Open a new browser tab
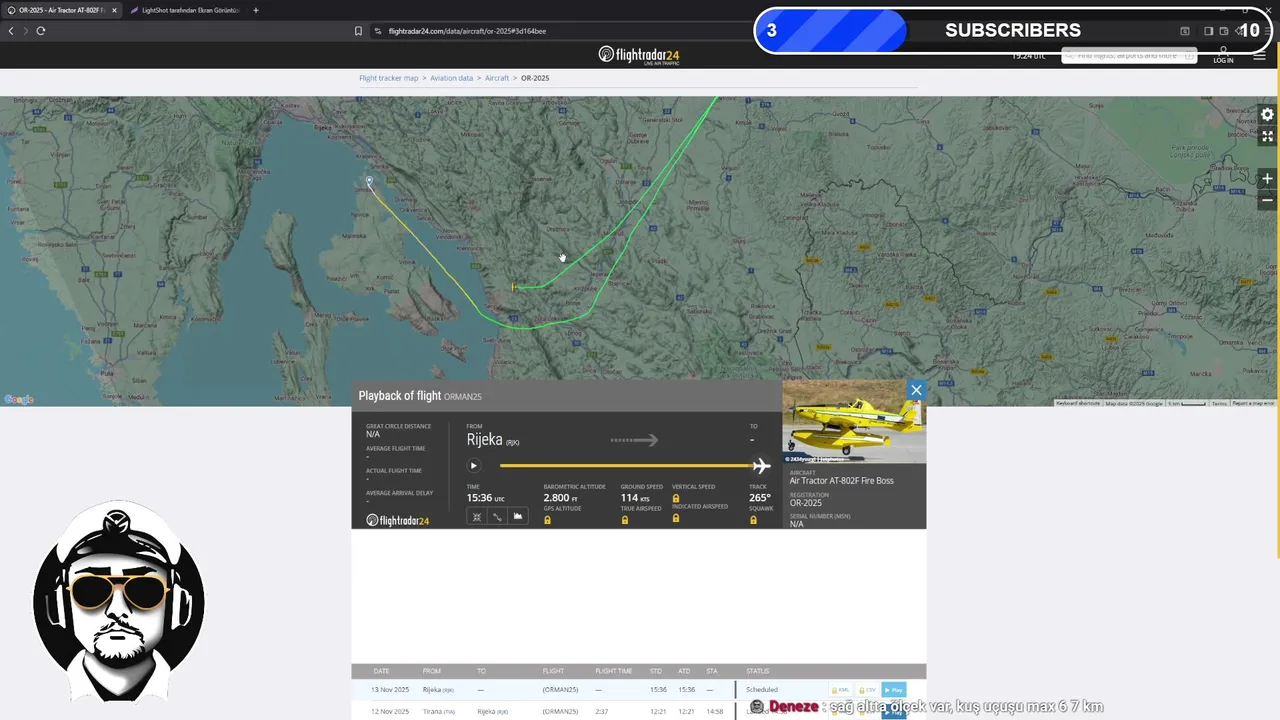 pos(256,10)
